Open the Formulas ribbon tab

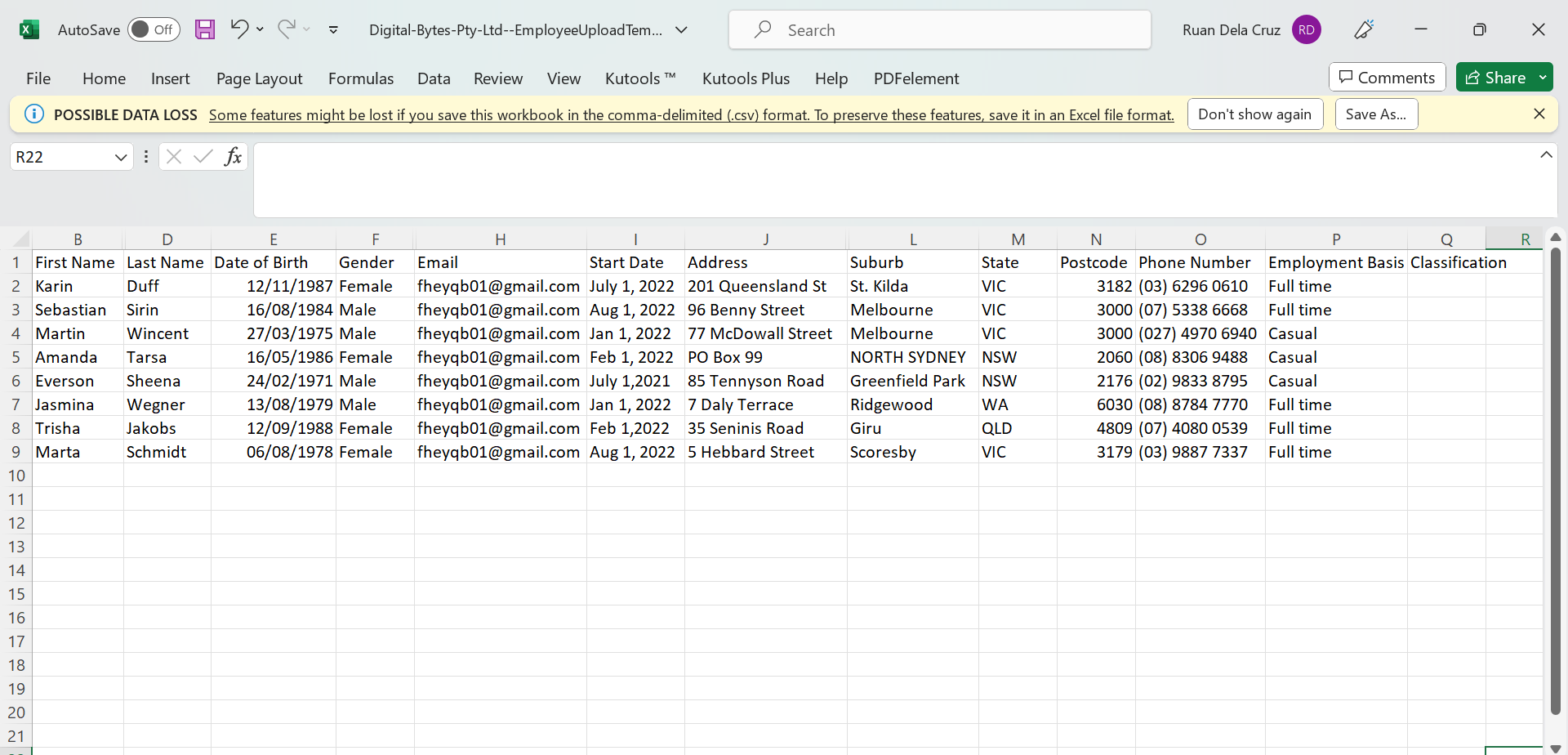361,78
